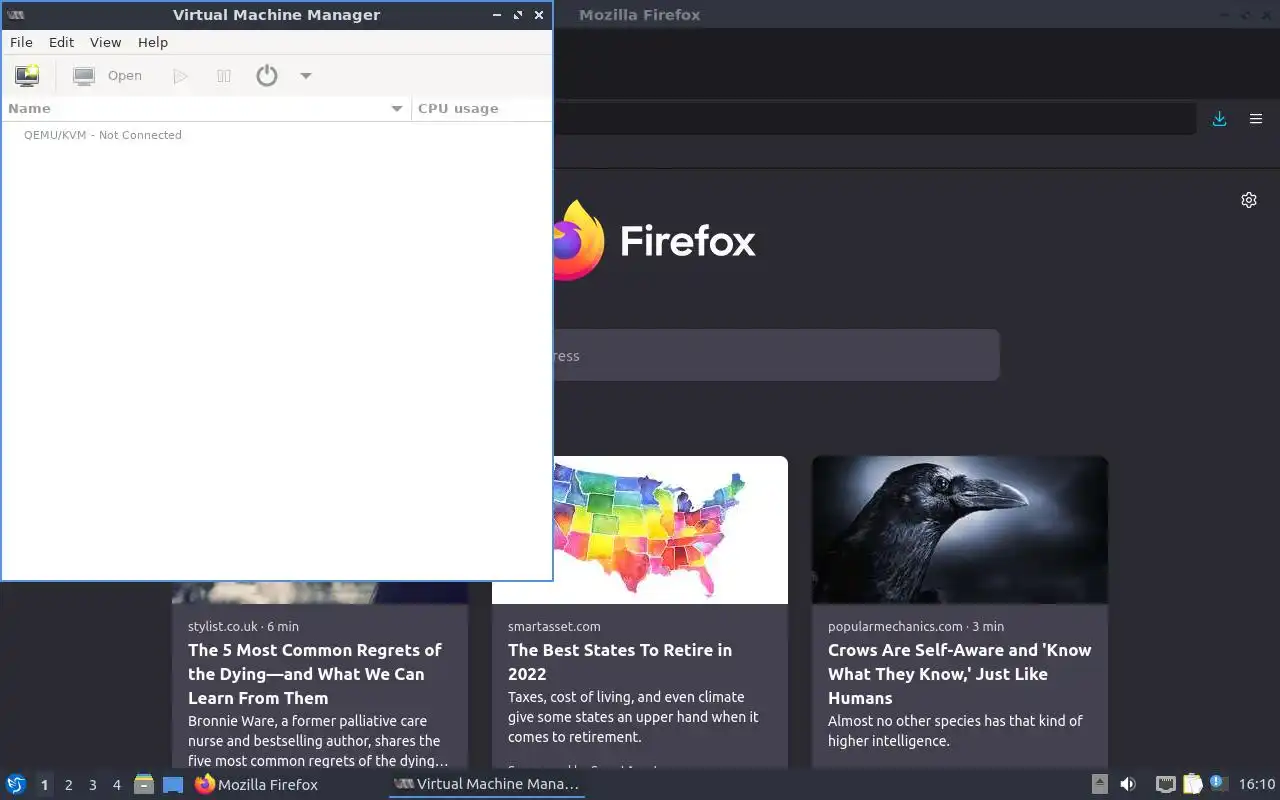Open the Best States To Retire article
The image size is (1280, 800).
tap(620, 662)
